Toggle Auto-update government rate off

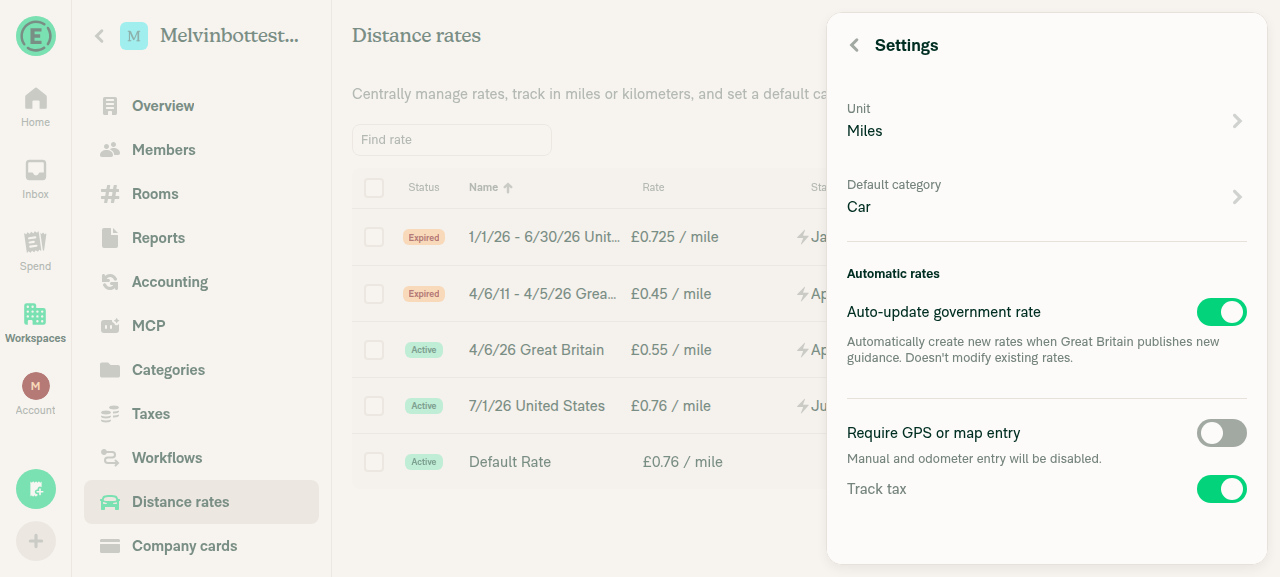[x=1222, y=312]
